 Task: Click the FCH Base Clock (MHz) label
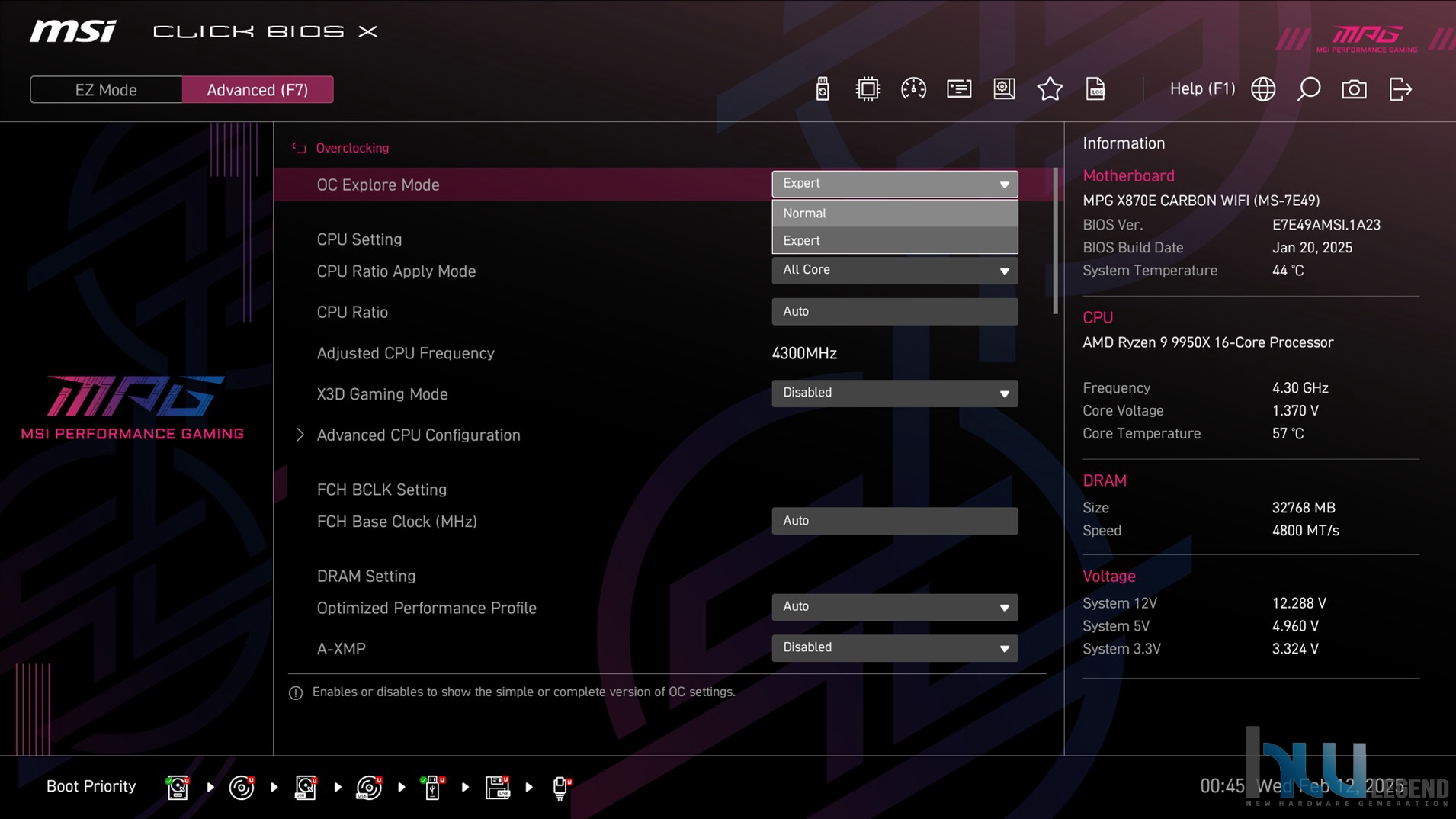pyautogui.click(x=396, y=522)
